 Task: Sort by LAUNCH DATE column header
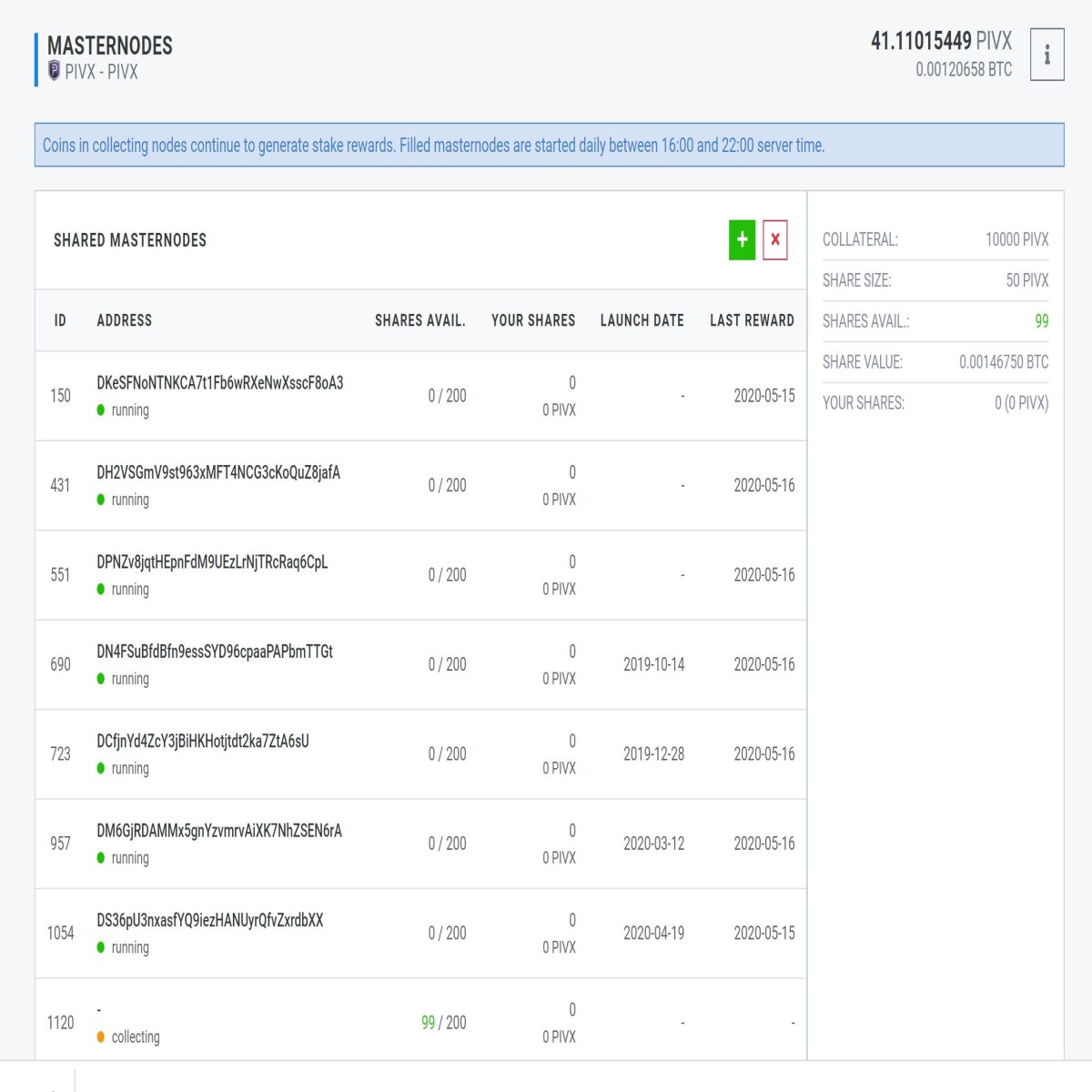[642, 320]
